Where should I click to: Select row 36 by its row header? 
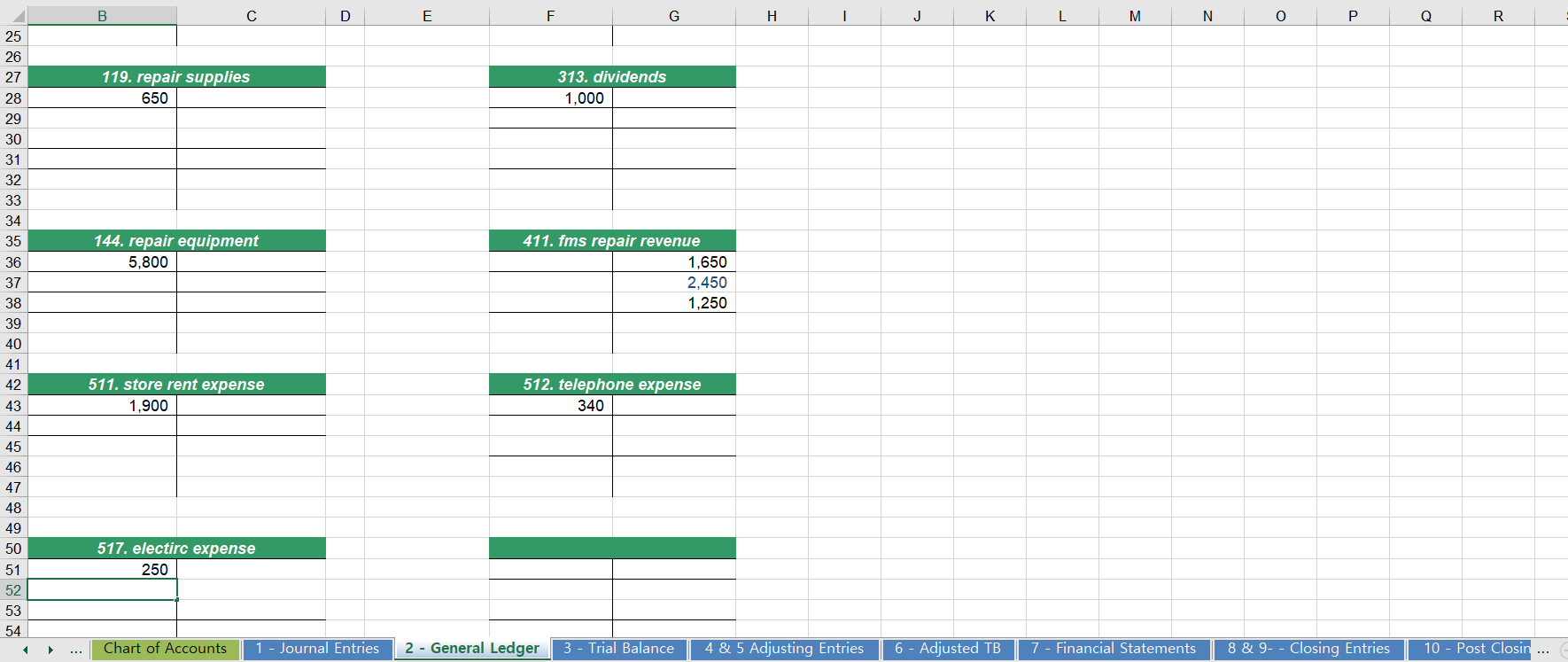point(13,262)
